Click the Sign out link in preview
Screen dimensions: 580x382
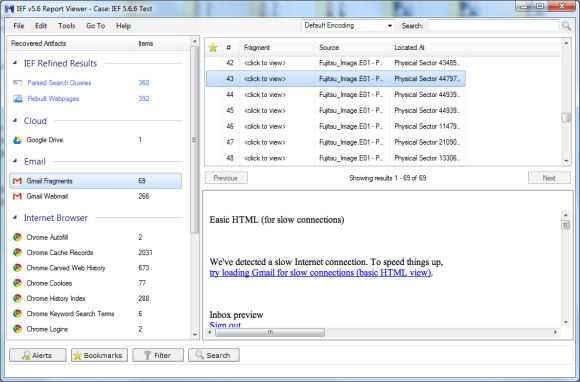tap(225, 325)
